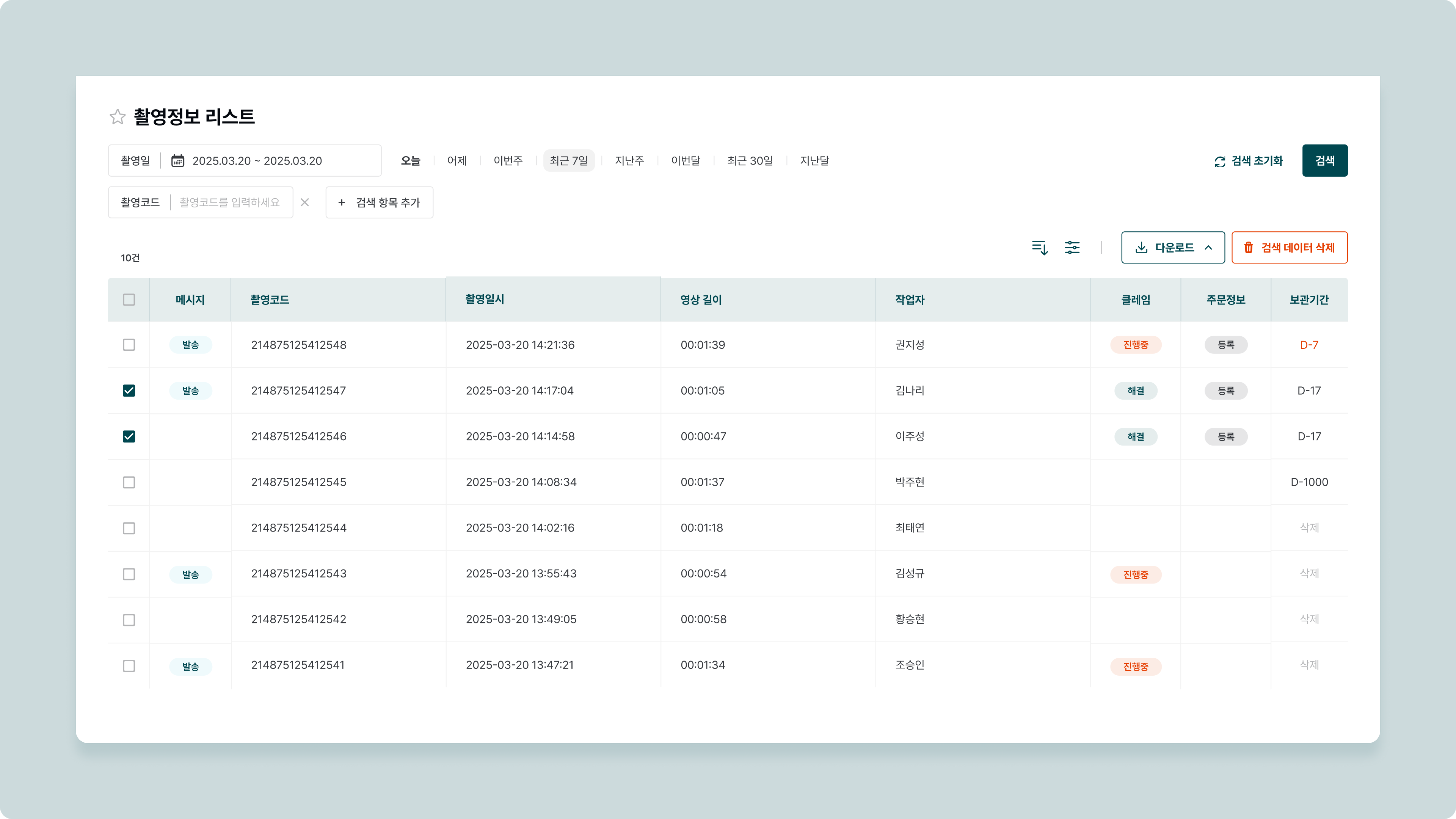Select the 지난달 quick range

coord(814,160)
